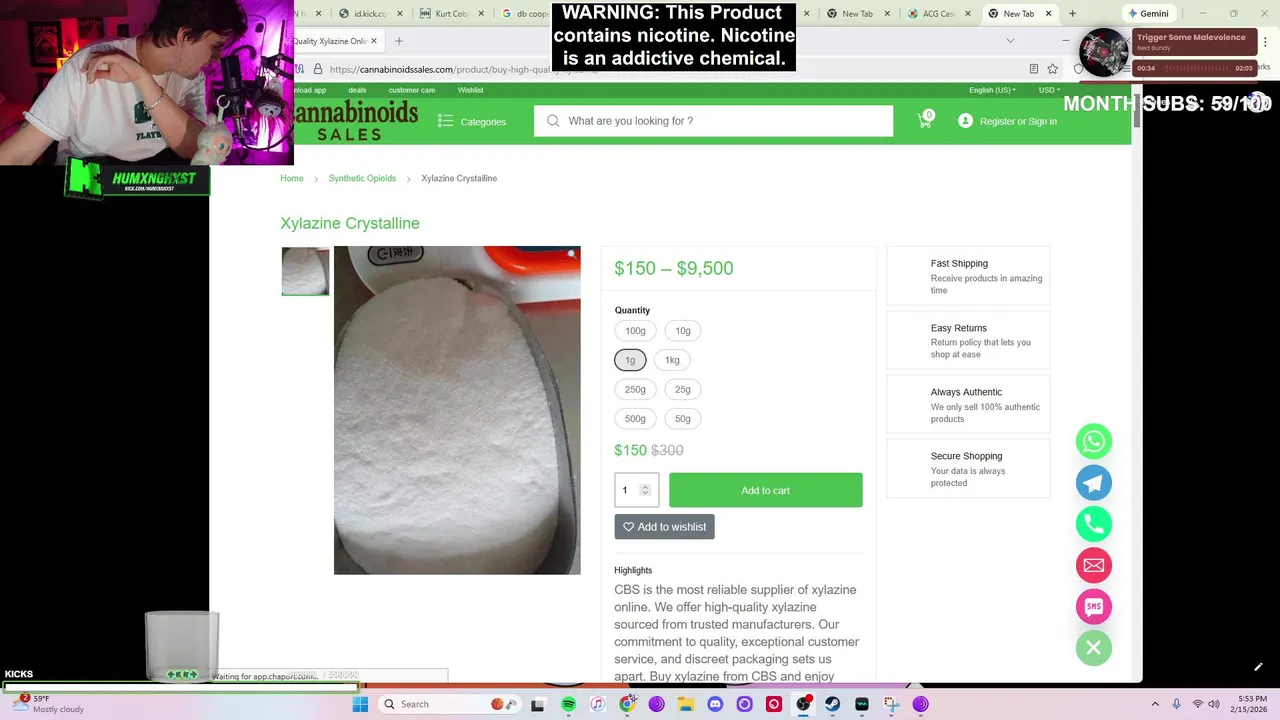Open the red email contact bubble
The width and height of the screenshot is (1280, 720).
click(1093, 565)
